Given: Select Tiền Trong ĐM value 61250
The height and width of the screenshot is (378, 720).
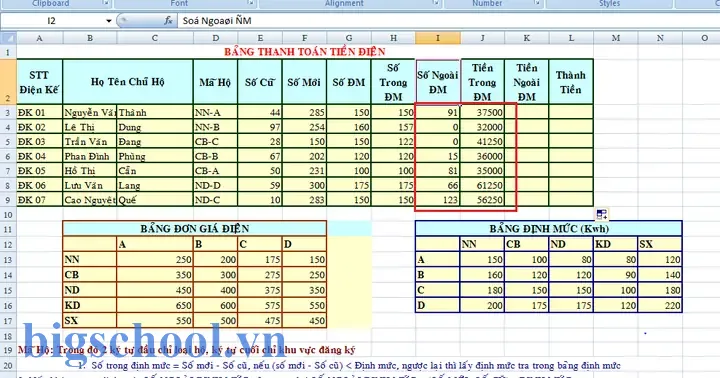Looking at the screenshot, I should tap(482, 186).
